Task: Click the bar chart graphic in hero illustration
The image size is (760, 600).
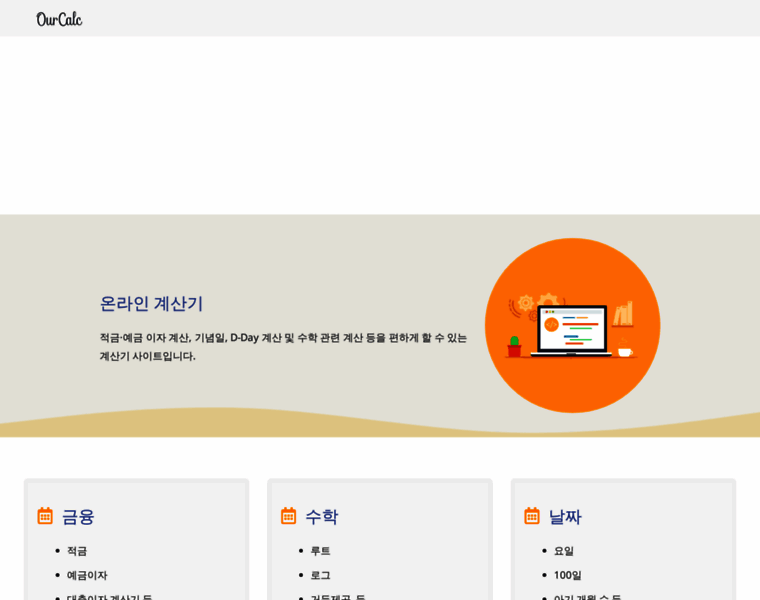Action: click(x=623, y=314)
